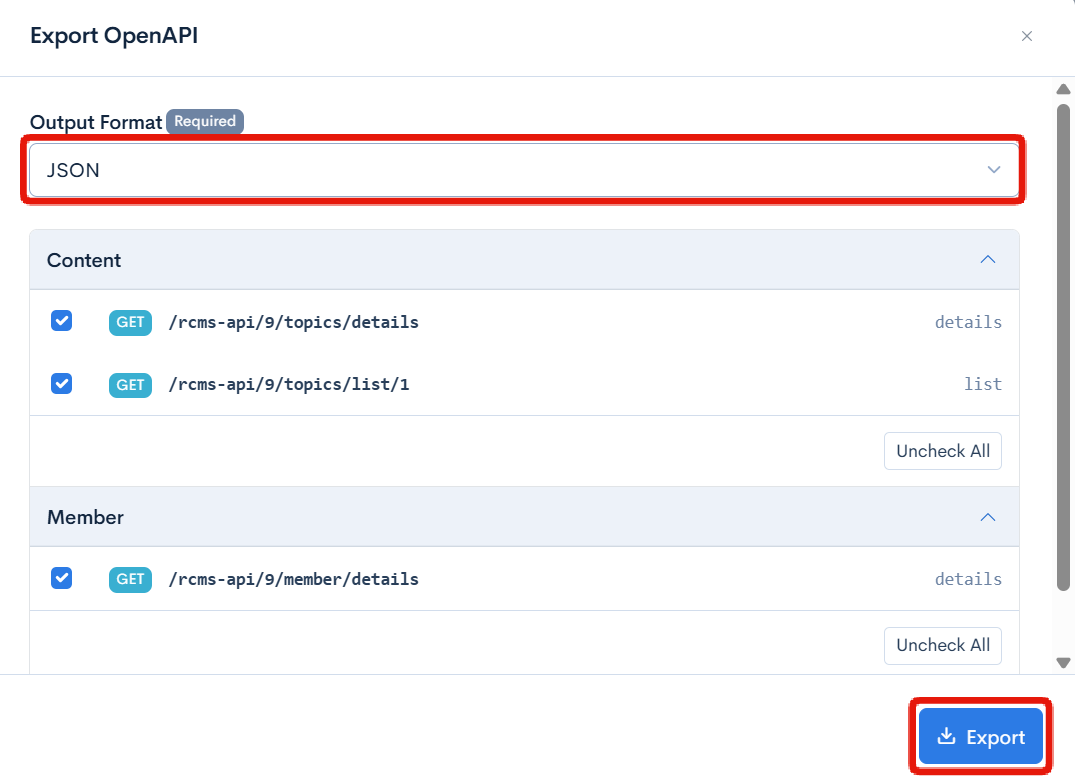Uncheck the /rcms-api/9/topics/list/1 checkbox
Image resolution: width=1075 pixels, height=784 pixels.
[62, 384]
